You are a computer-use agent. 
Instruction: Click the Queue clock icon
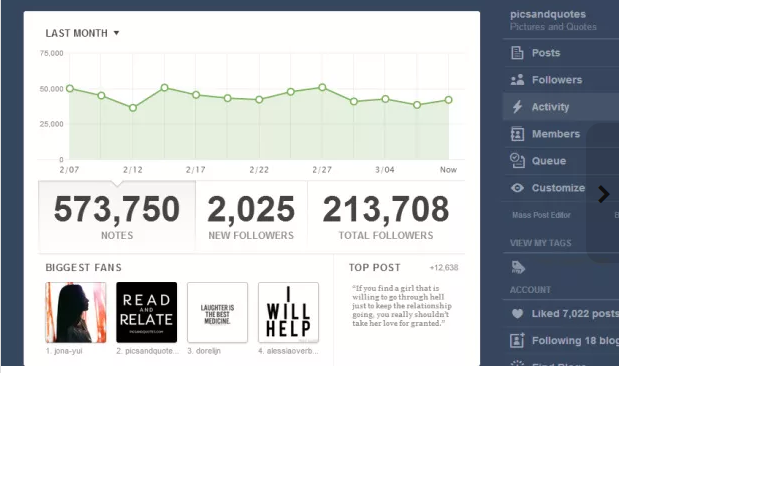point(517,161)
